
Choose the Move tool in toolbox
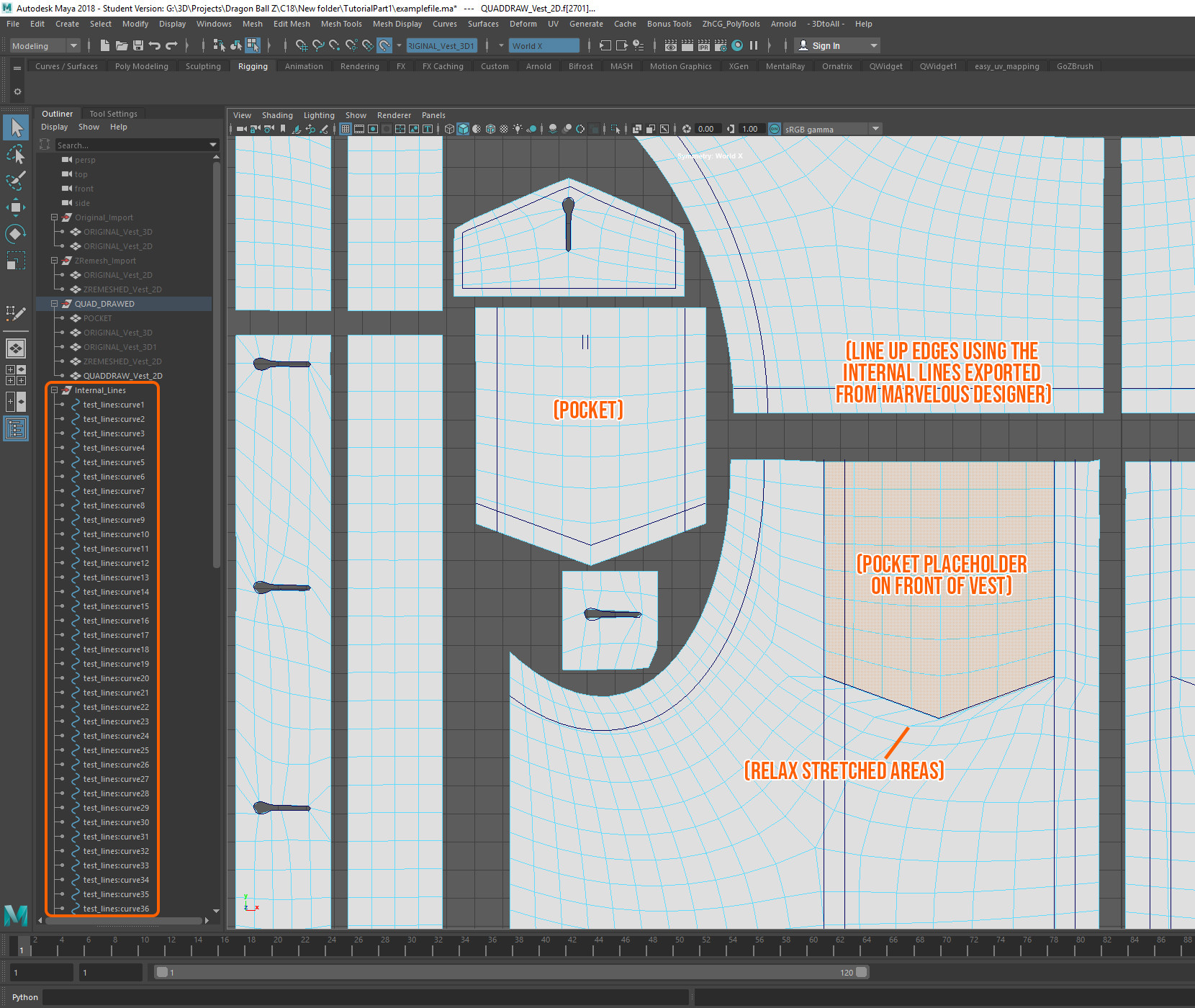coord(15,207)
